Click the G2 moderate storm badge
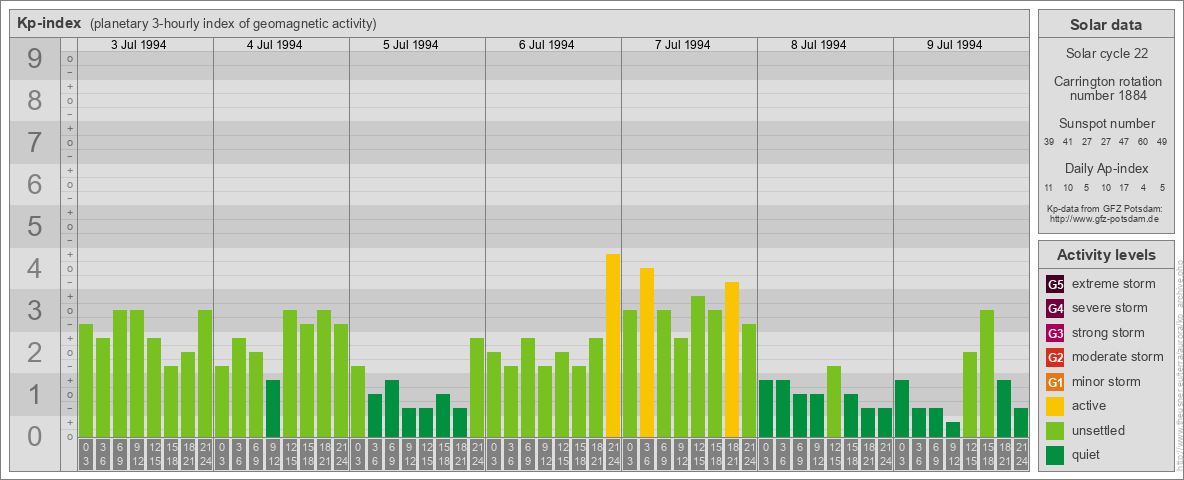 coord(1055,357)
